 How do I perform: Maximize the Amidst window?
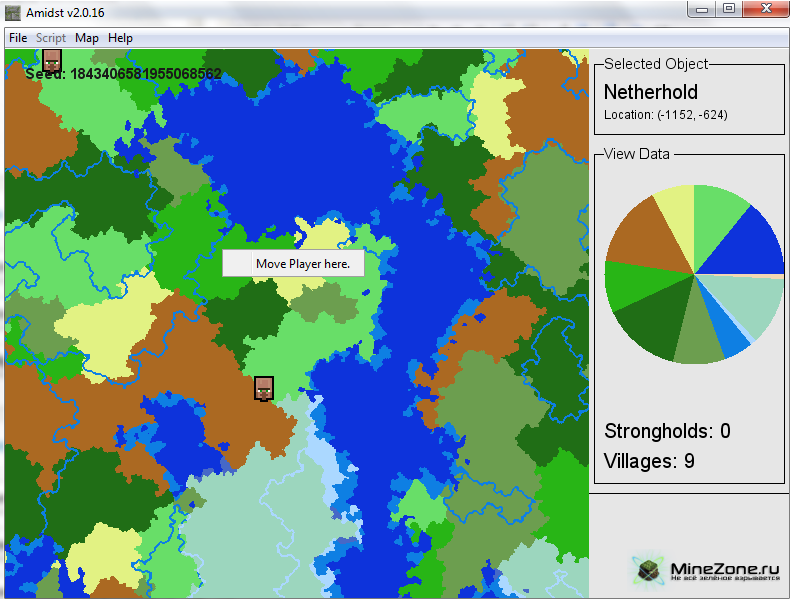click(x=728, y=8)
